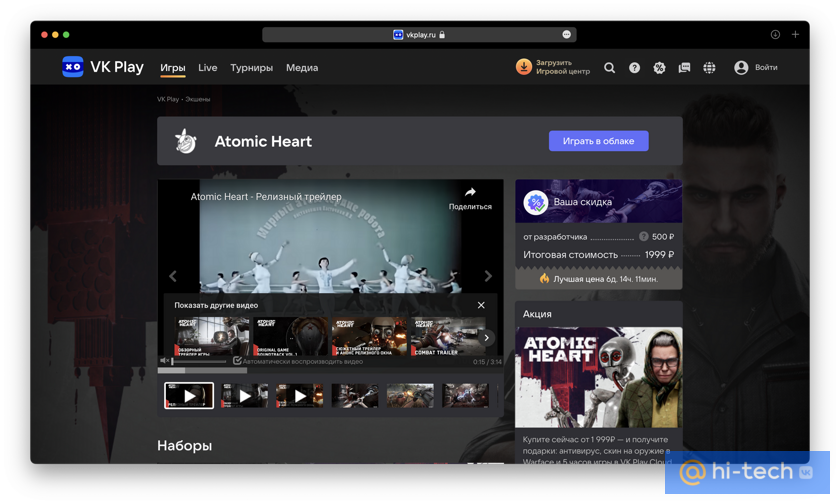Open a new browser tab with plus
840x504 pixels.
point(796,34)
